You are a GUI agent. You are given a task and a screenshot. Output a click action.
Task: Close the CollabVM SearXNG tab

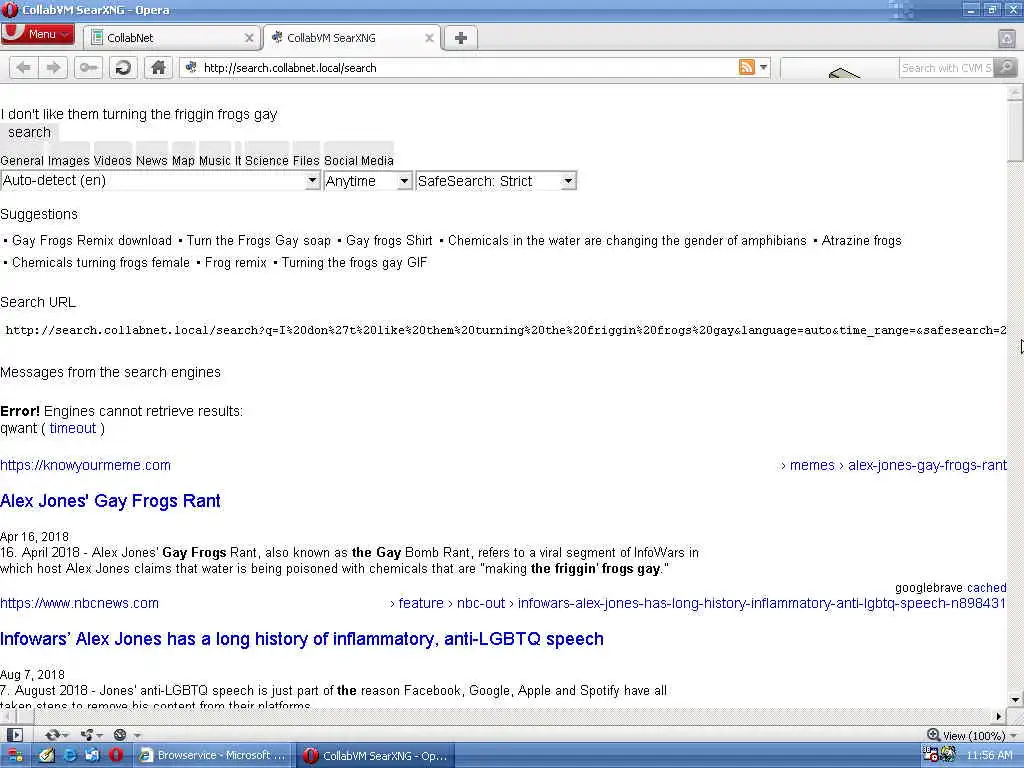pos(429,38)
